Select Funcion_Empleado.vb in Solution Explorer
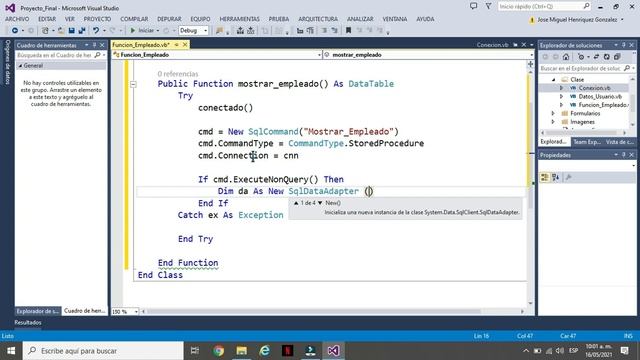Image resolution: width=640 pixels, height=360 pixels. pos(603,105)
